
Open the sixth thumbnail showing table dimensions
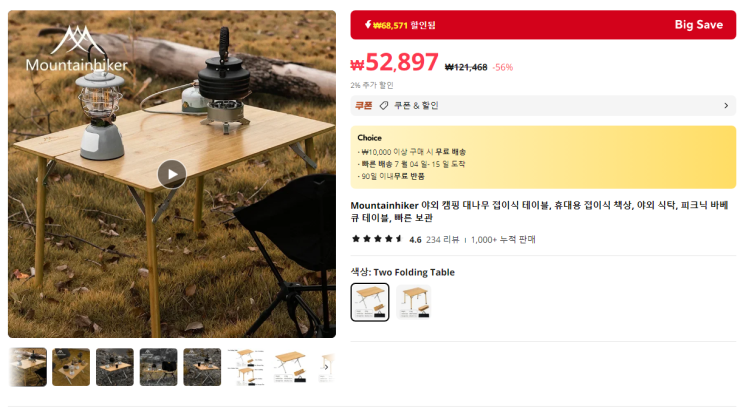pyautogui.click(x=246, y=367)
